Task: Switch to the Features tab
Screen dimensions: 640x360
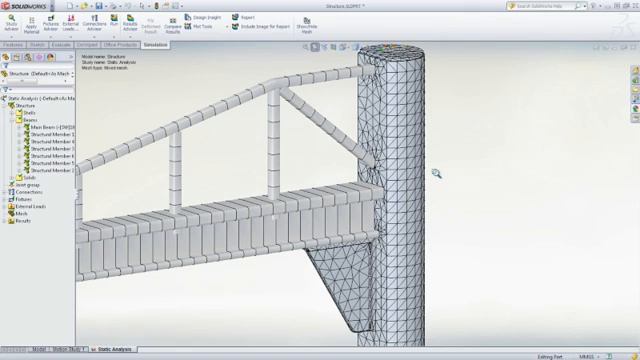Action: pos(13,45)
